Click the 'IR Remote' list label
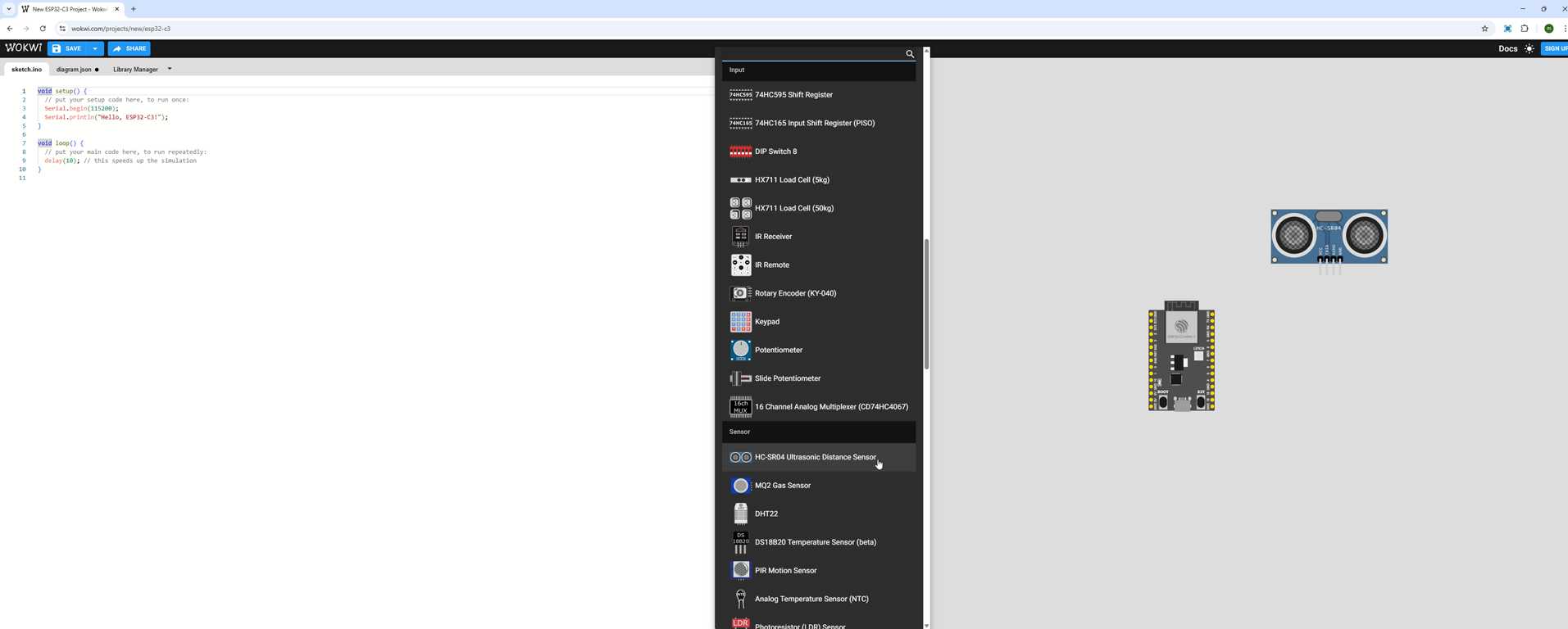 tap(772, 265)
